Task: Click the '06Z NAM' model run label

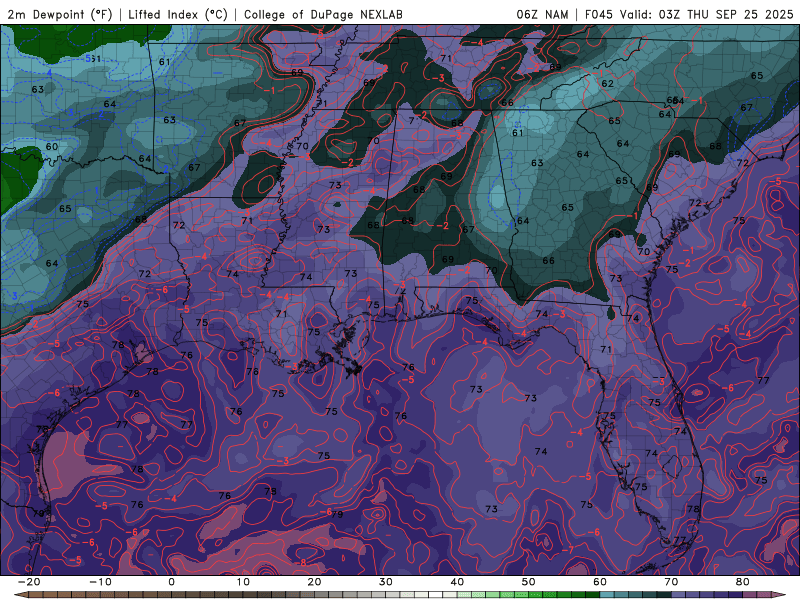Action: [x=542, y=14]
